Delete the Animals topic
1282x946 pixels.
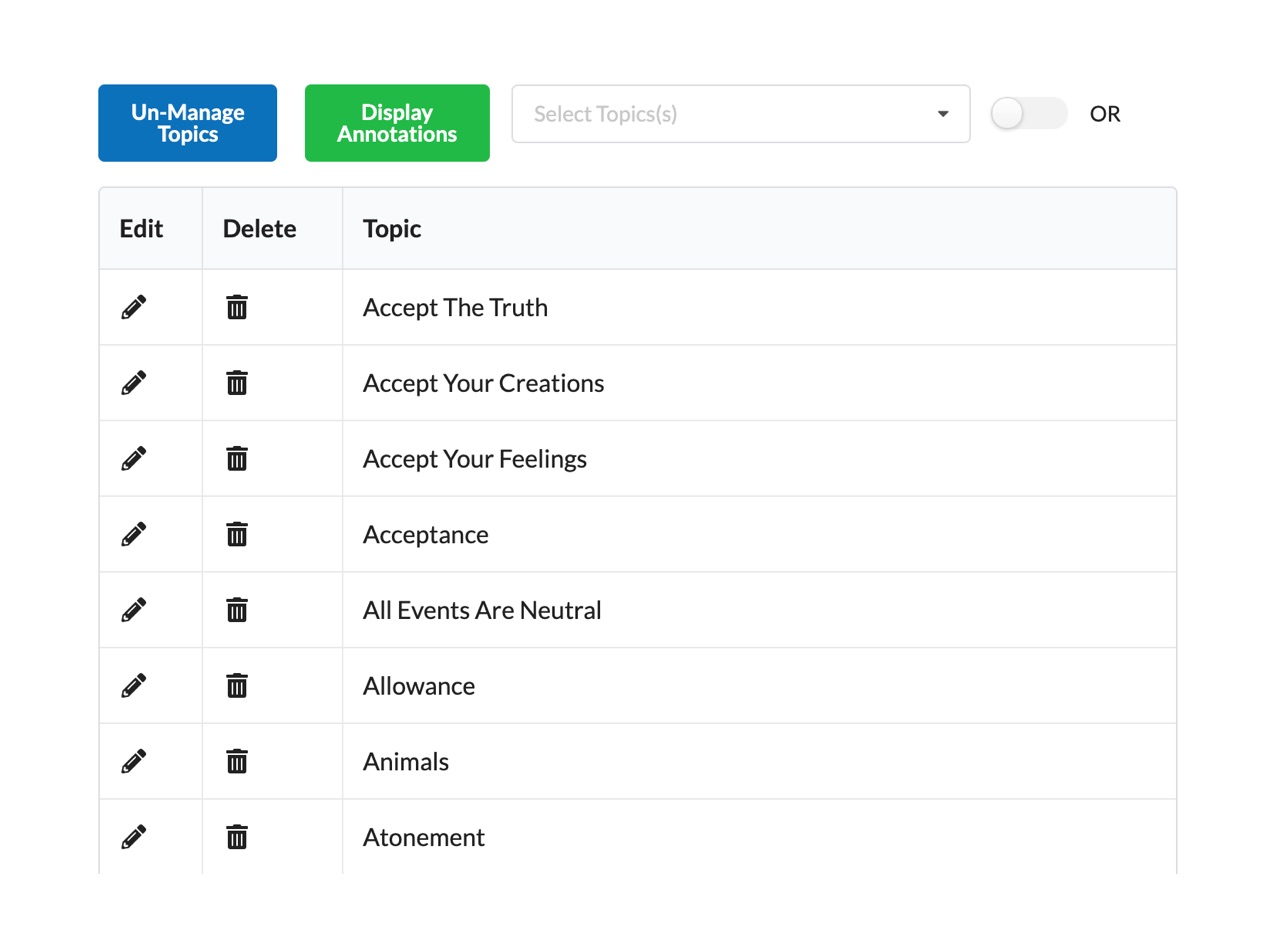(237, 762)
